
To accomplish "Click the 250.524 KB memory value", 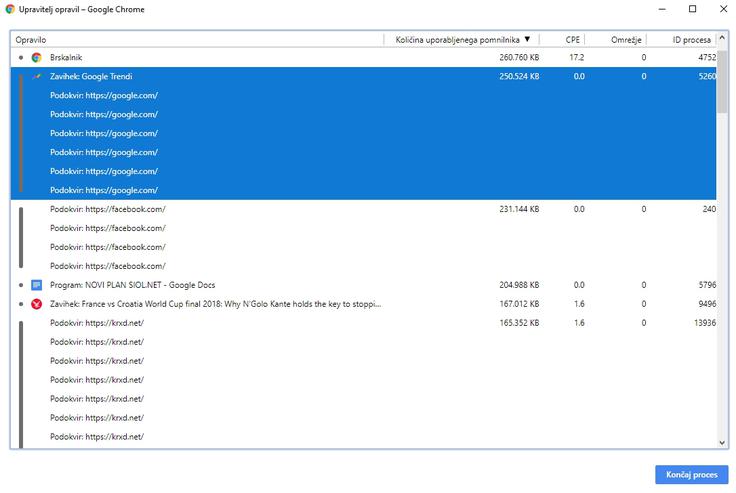I will (519, 77).
